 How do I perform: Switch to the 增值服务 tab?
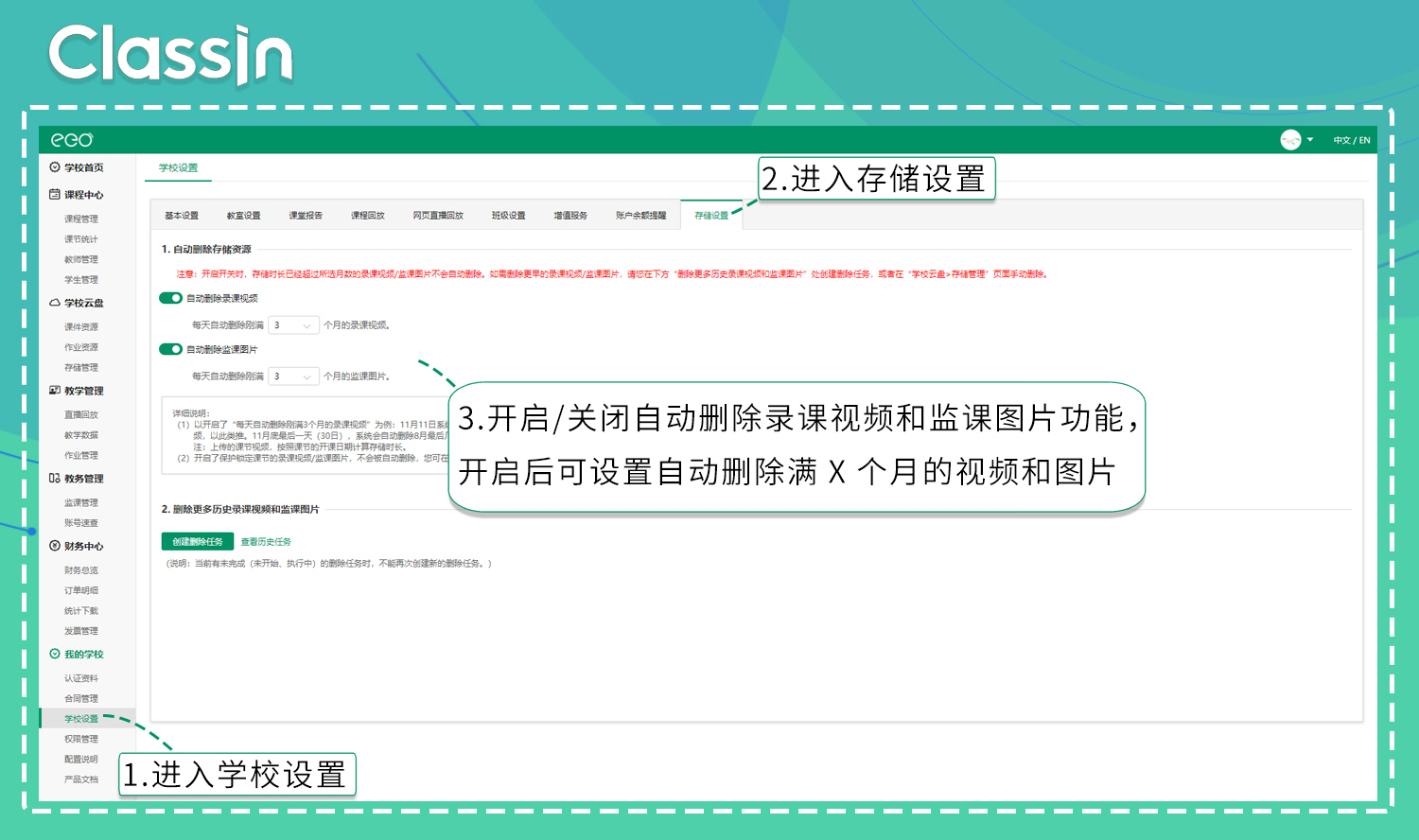click(x=570, y=216)
